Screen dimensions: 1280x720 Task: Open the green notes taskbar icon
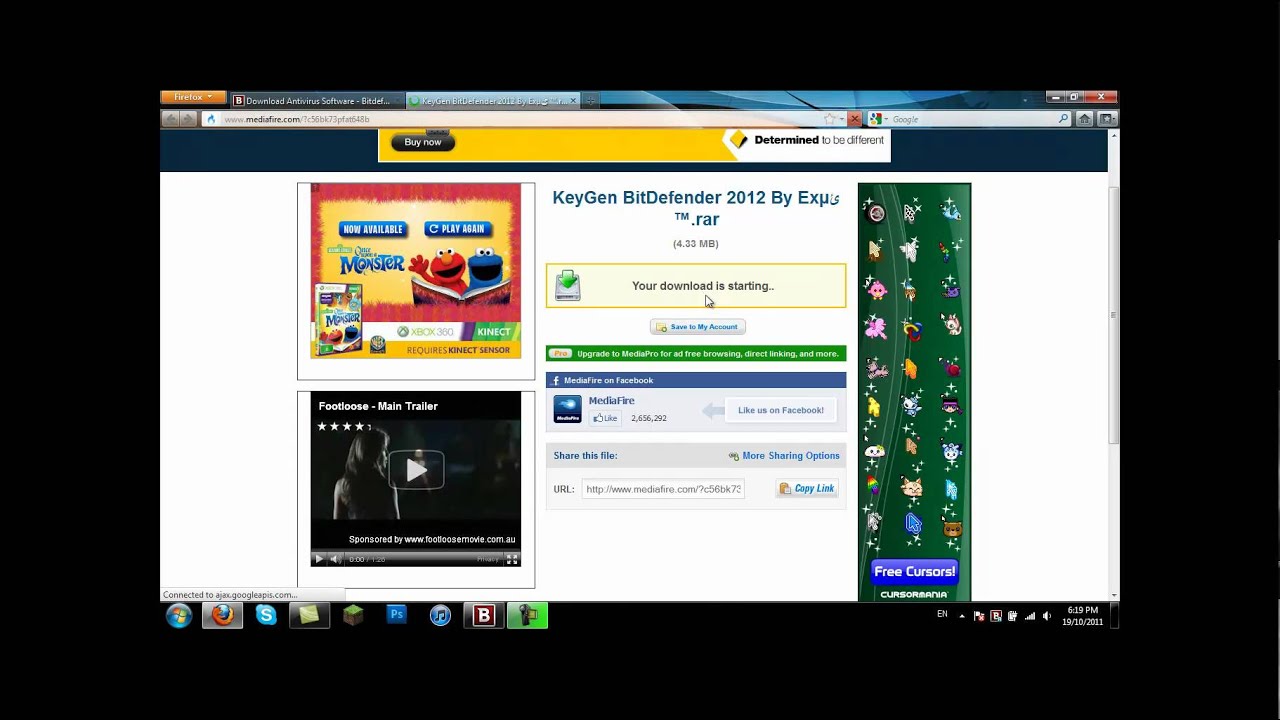click(x=309, y=616)
